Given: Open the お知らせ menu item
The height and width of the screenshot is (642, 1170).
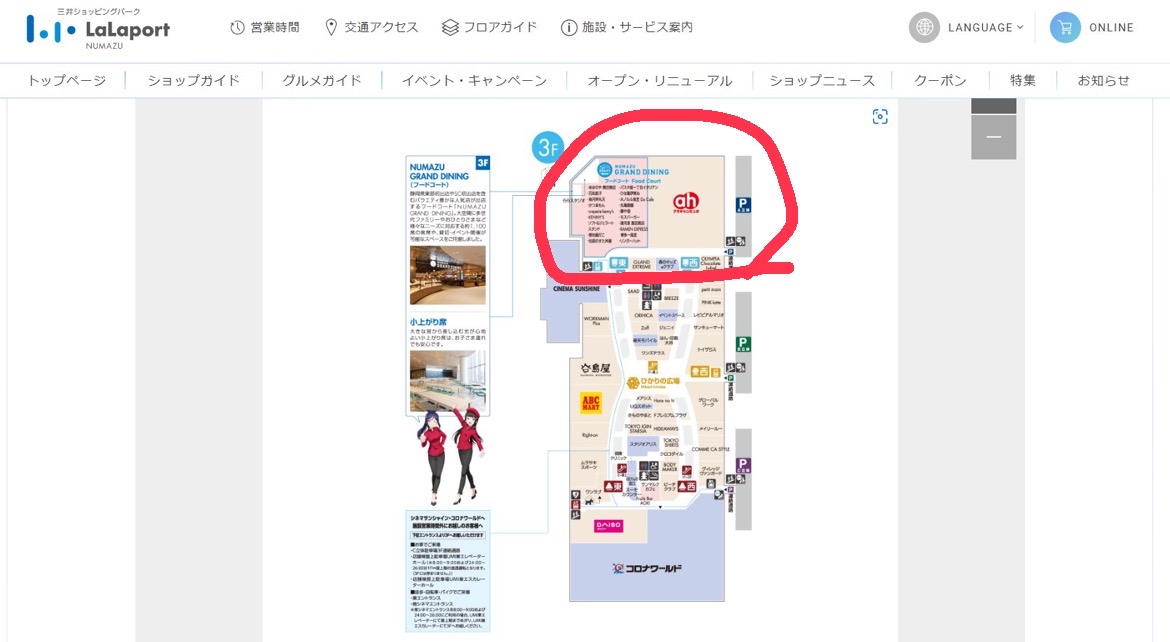Looking at the screenshot, I should (x=1103, y=81).
